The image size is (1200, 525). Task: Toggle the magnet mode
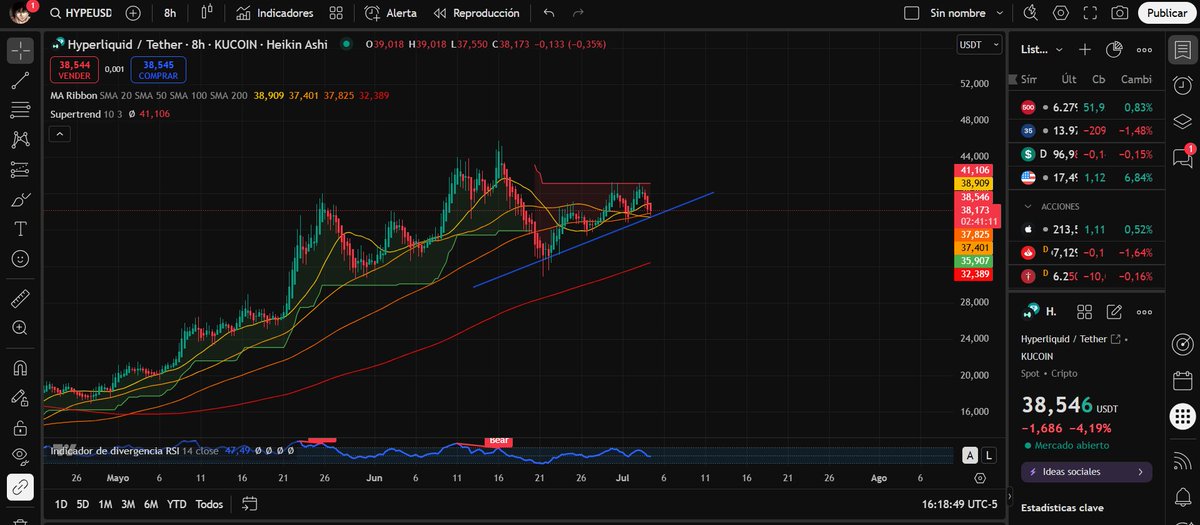coord(20,368)
